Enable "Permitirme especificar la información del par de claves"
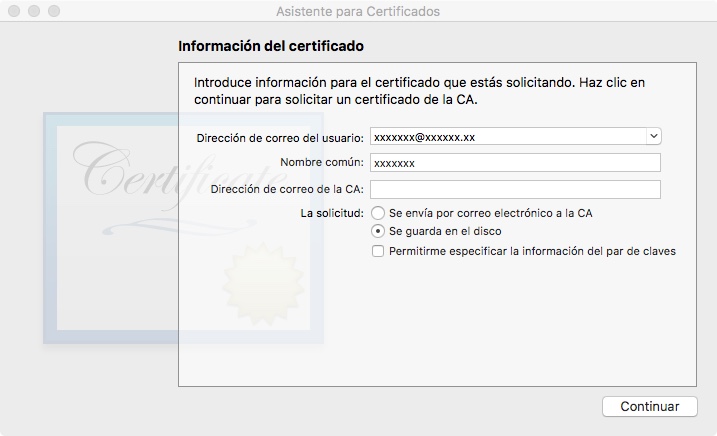This screenshot has height=436, width=717. coord(378,252)
